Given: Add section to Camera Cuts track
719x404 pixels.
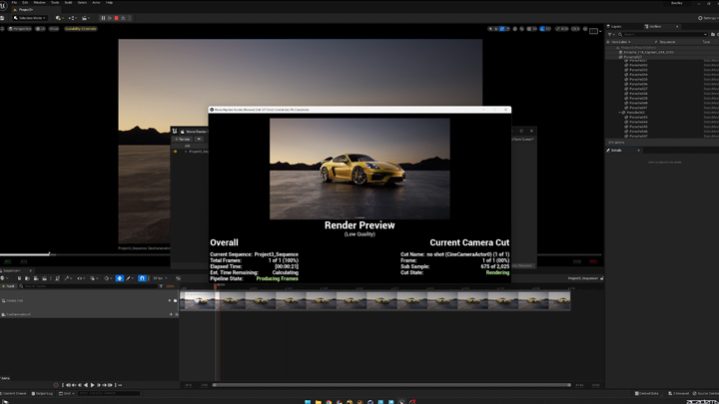Looking at the screenshot, I should click(x=169, y=301).
